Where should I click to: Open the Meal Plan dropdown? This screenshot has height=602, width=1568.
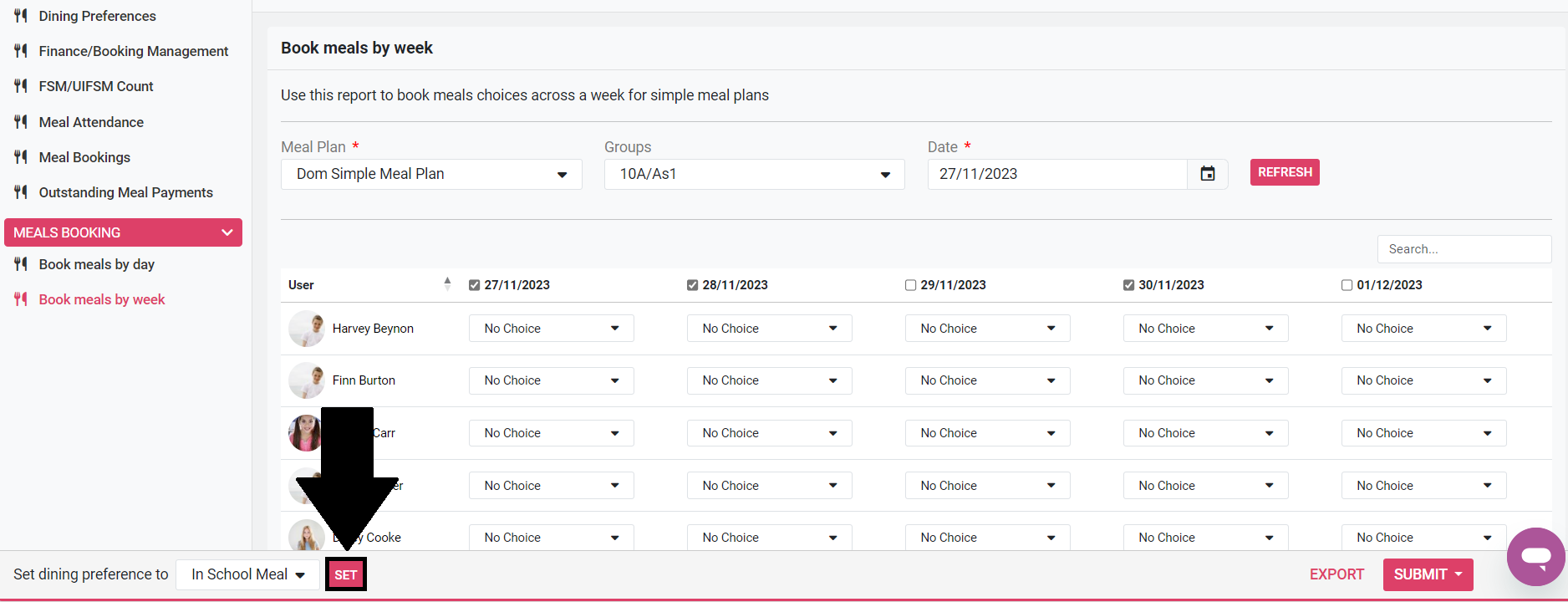tap(431, 174)
